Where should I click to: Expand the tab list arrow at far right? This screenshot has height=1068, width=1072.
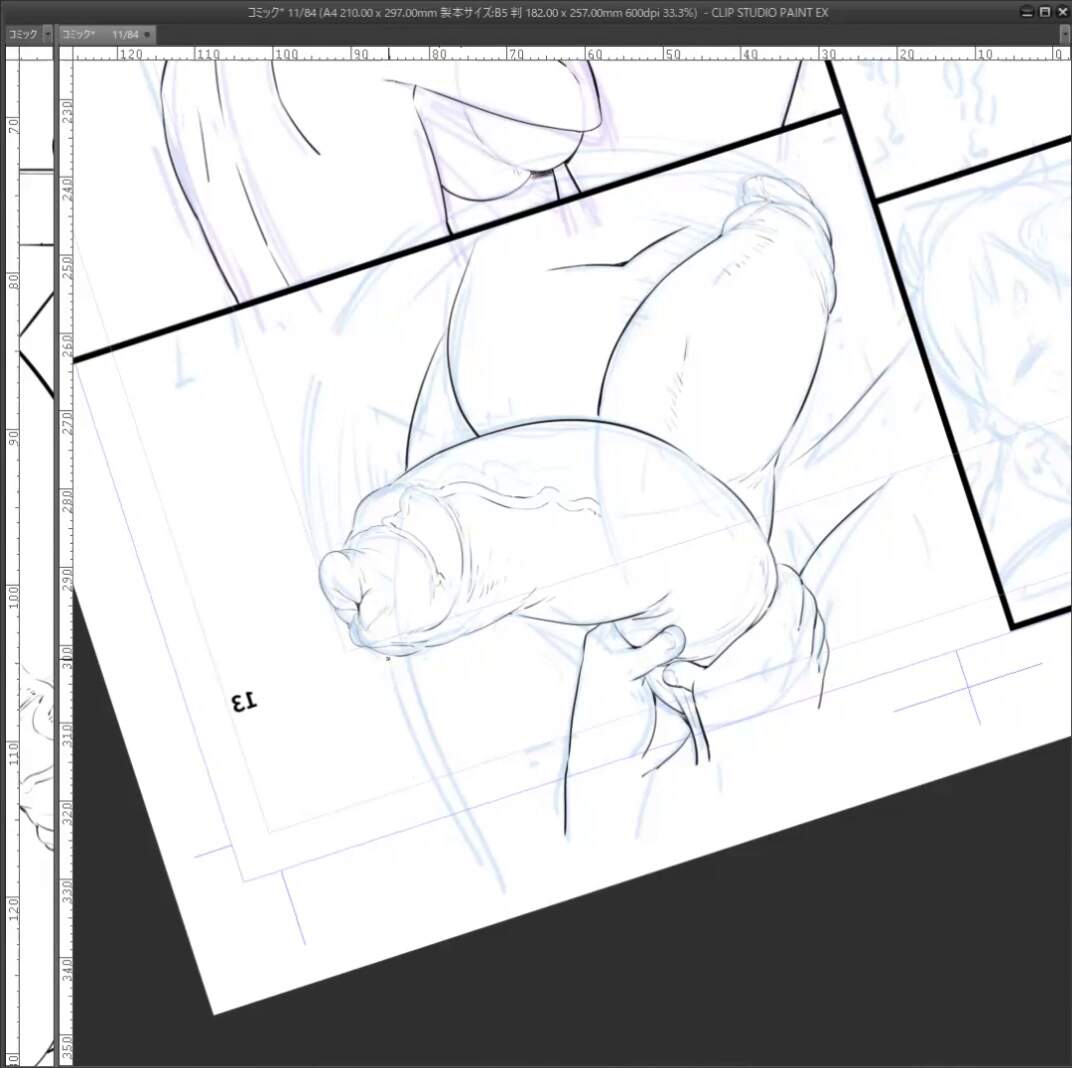click(1064, 34)
